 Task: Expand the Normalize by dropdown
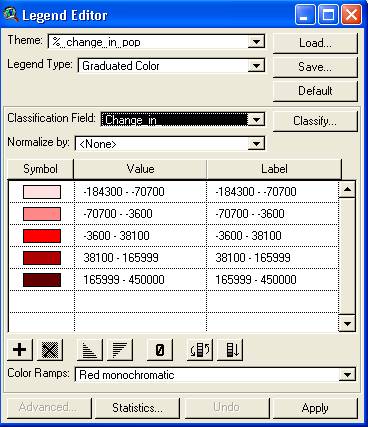click(256, 144)
